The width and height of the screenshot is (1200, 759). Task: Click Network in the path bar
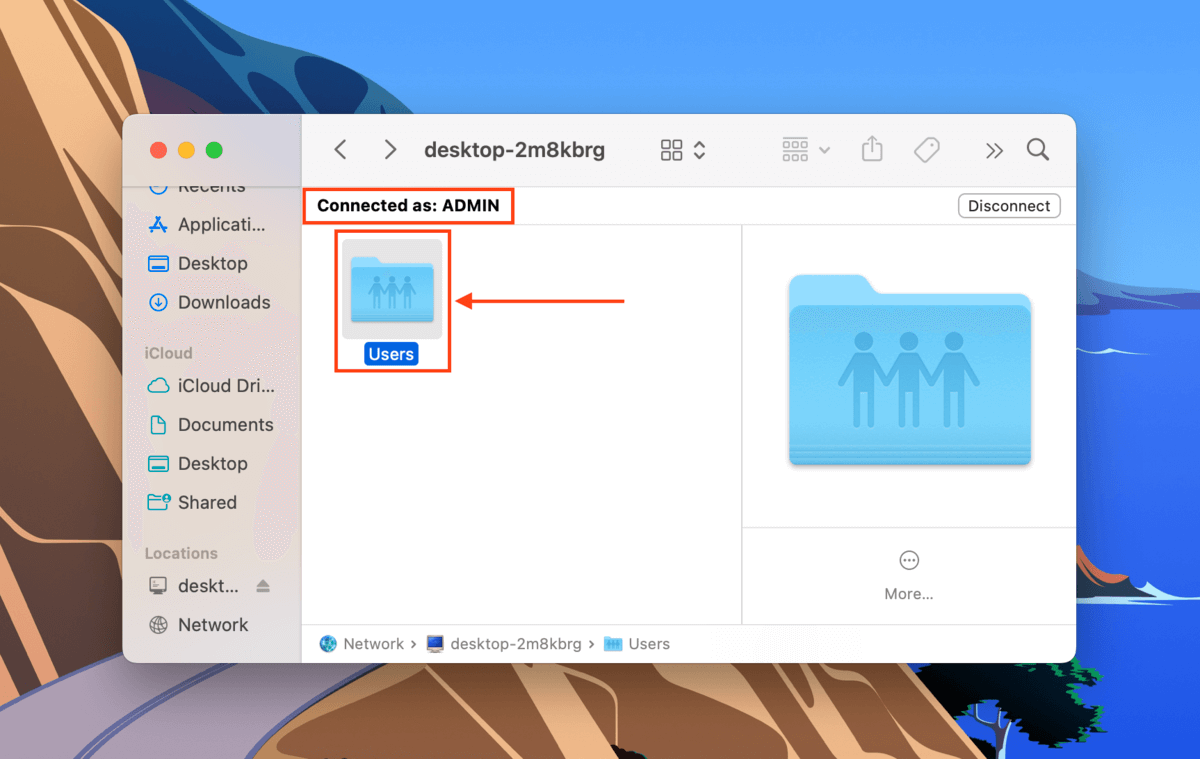(x=362, y=644)
